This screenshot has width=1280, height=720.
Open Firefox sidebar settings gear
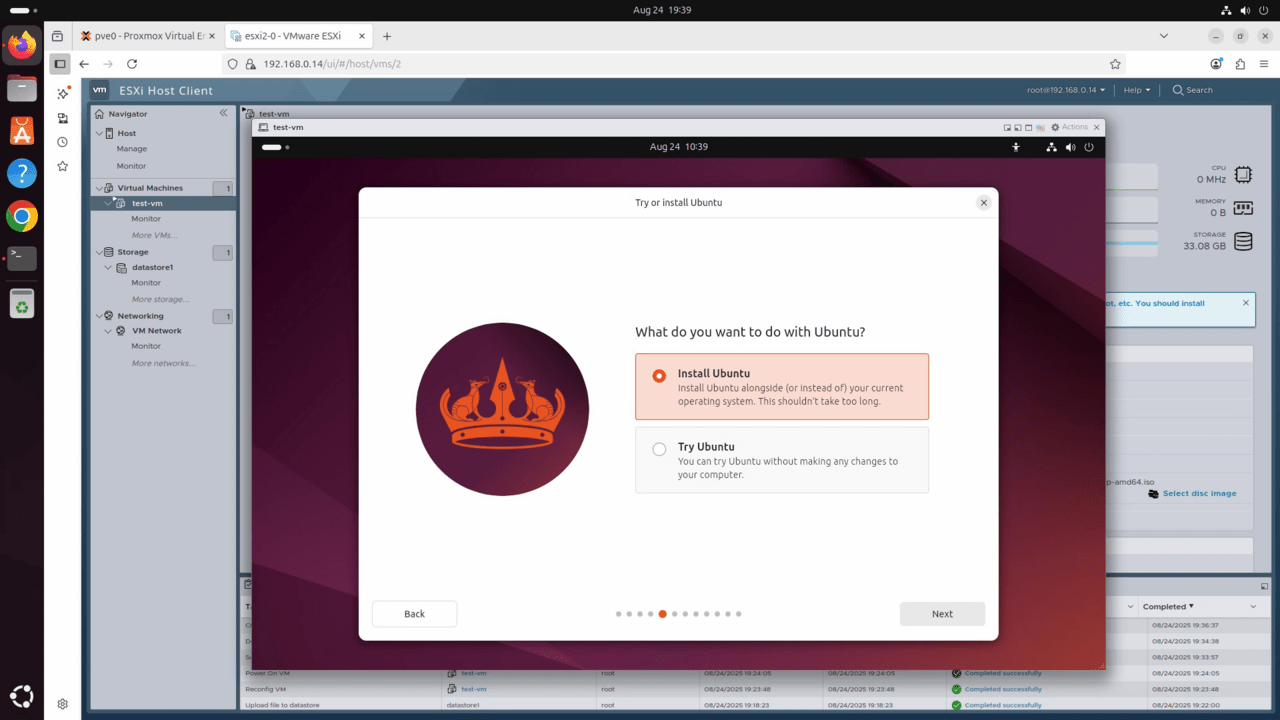click(62, 704)
